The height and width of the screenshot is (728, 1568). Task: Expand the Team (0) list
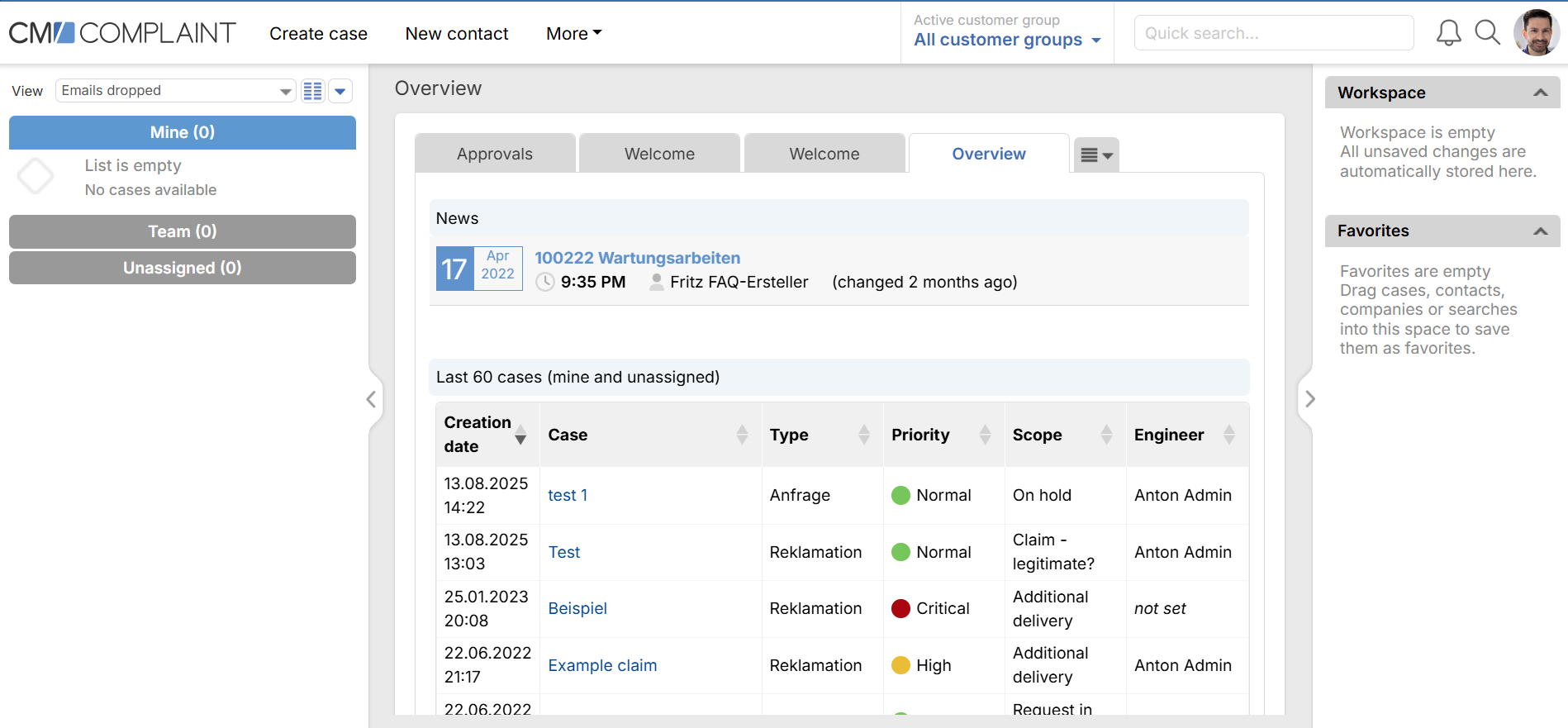coord(183,231)
